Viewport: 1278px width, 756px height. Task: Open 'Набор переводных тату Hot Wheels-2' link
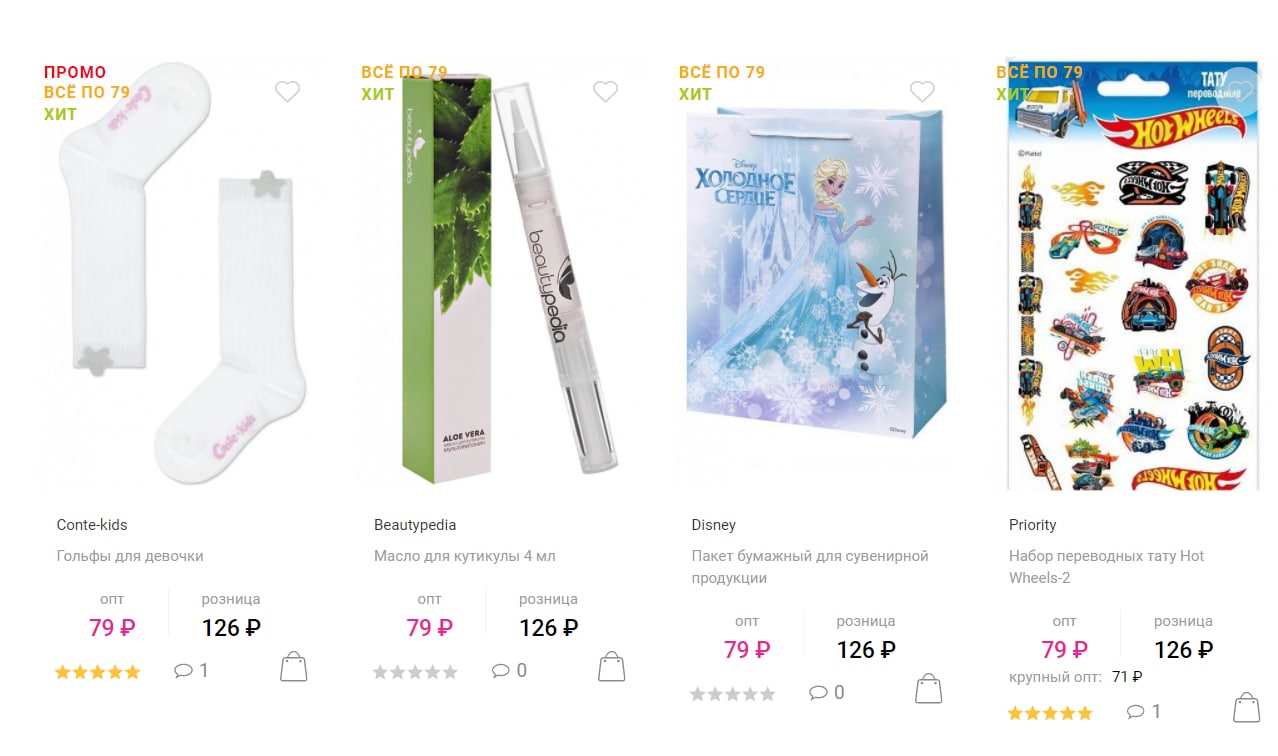point(1107,567)
